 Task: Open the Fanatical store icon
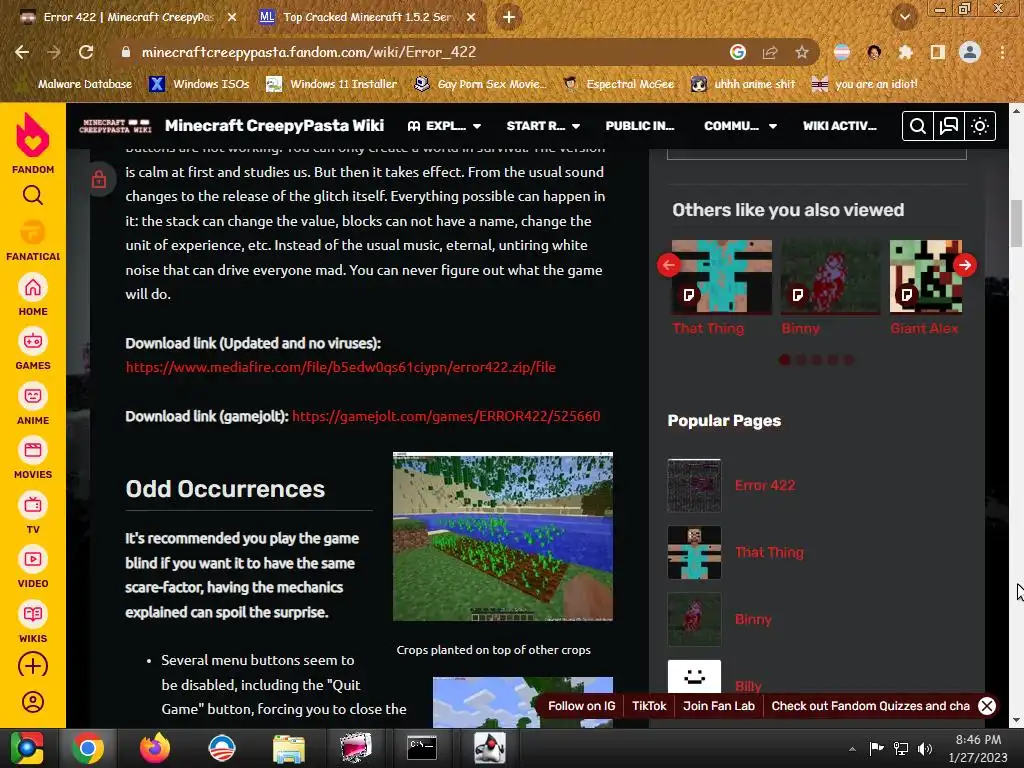click(x=33, y=232)
